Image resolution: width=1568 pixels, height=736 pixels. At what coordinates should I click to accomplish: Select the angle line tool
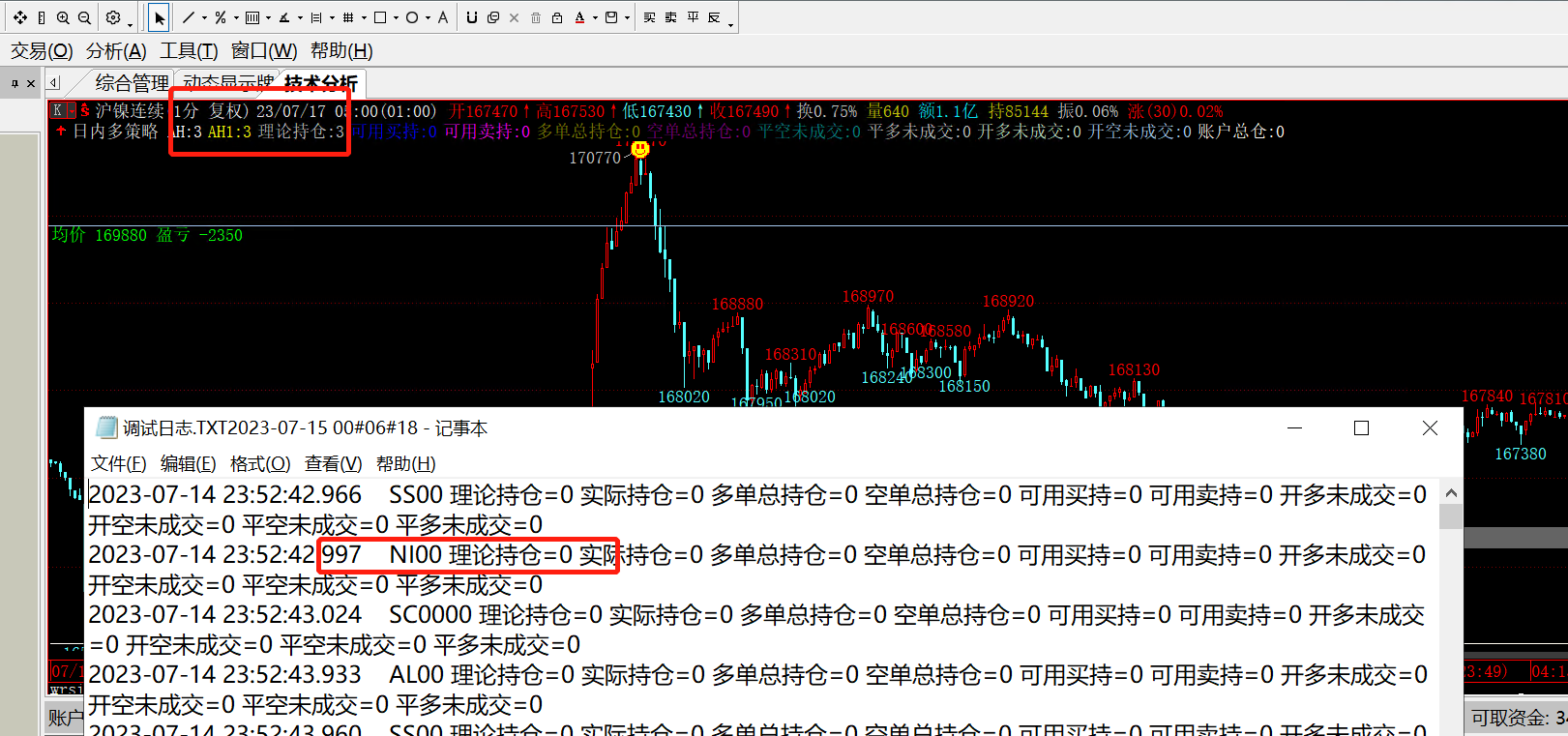coord(284,17)
